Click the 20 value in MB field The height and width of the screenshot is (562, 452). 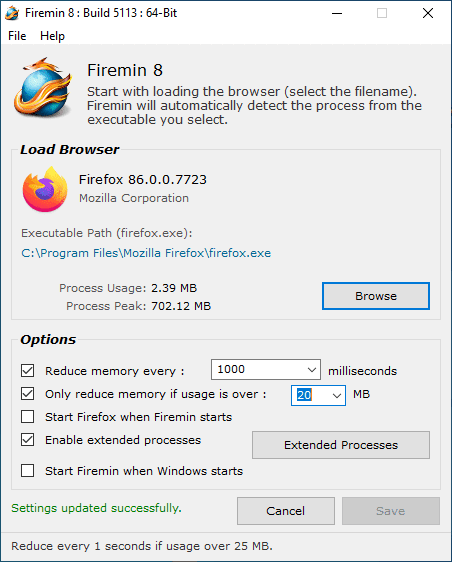pos(304,395)
